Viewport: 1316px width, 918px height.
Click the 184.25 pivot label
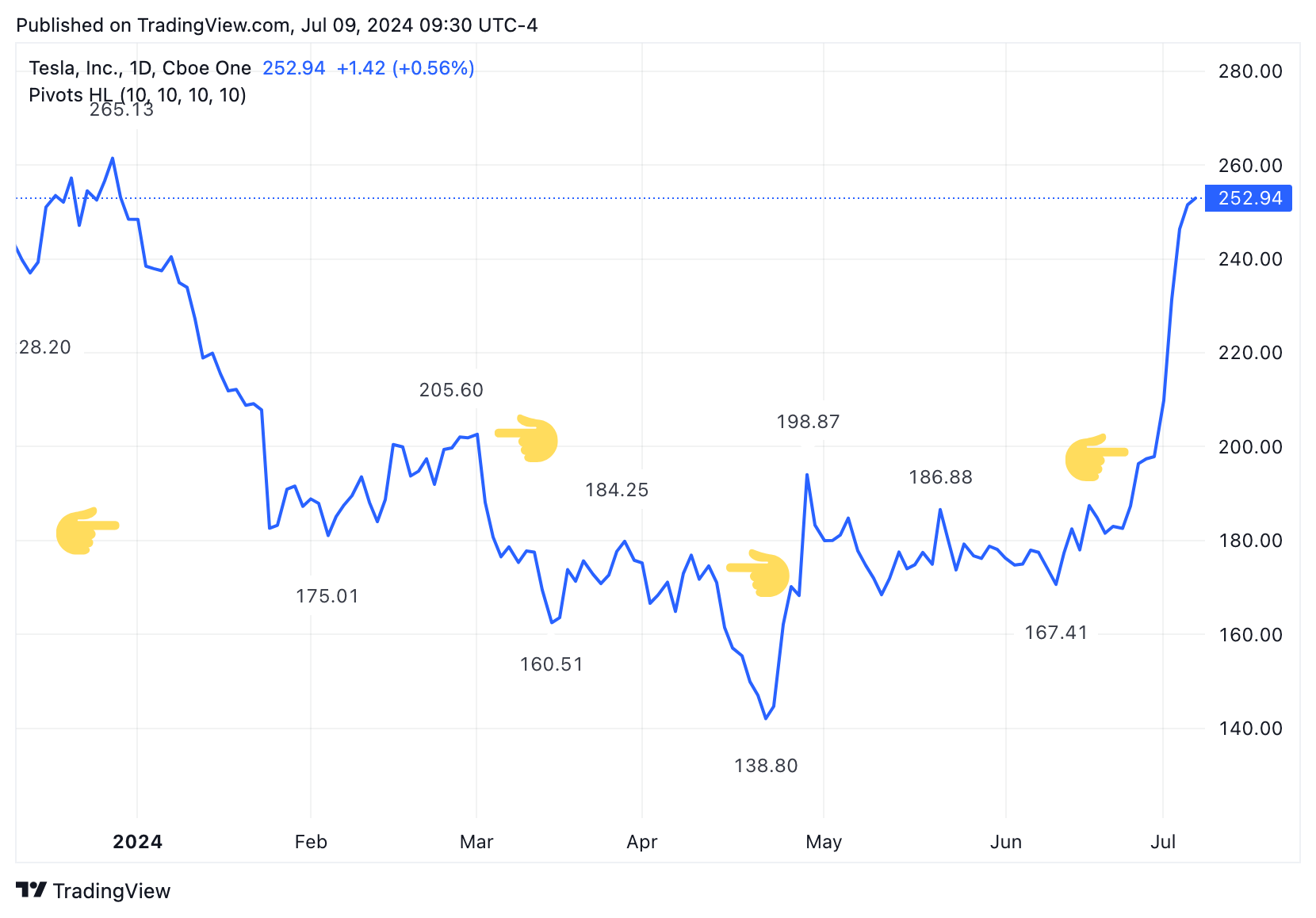[x=617, y=490]
